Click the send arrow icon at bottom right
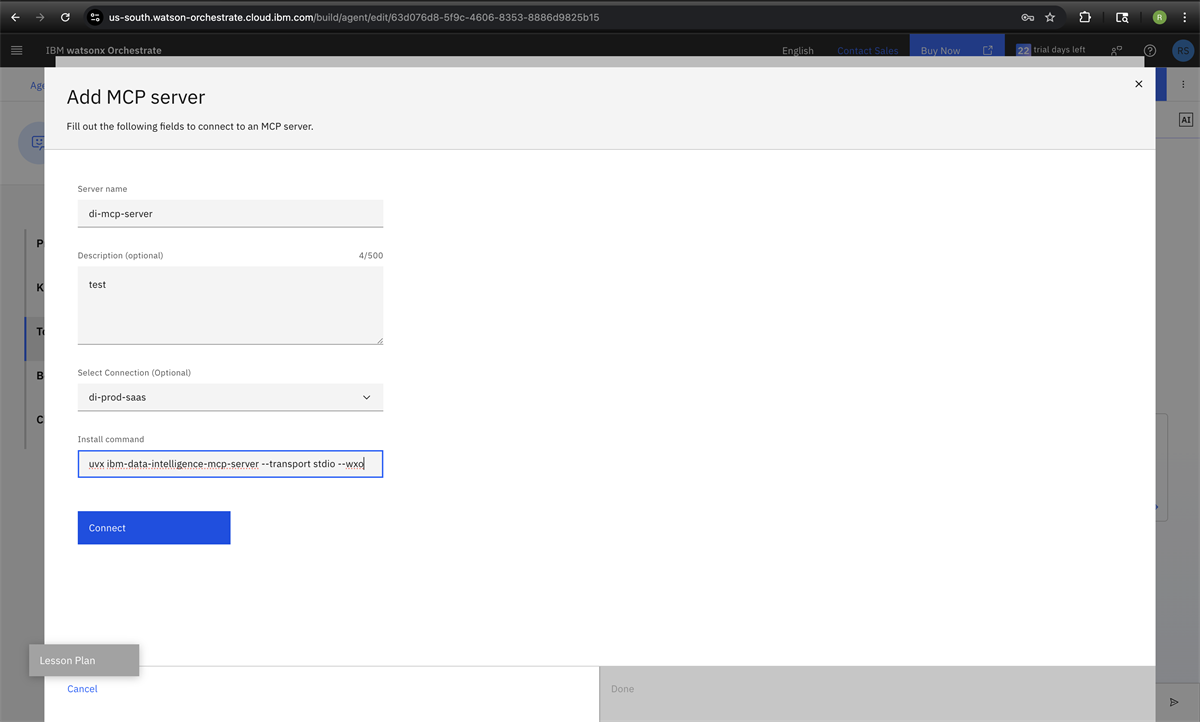Image resolution: width=1200 pixels, height=722 pixels. 1174,702
